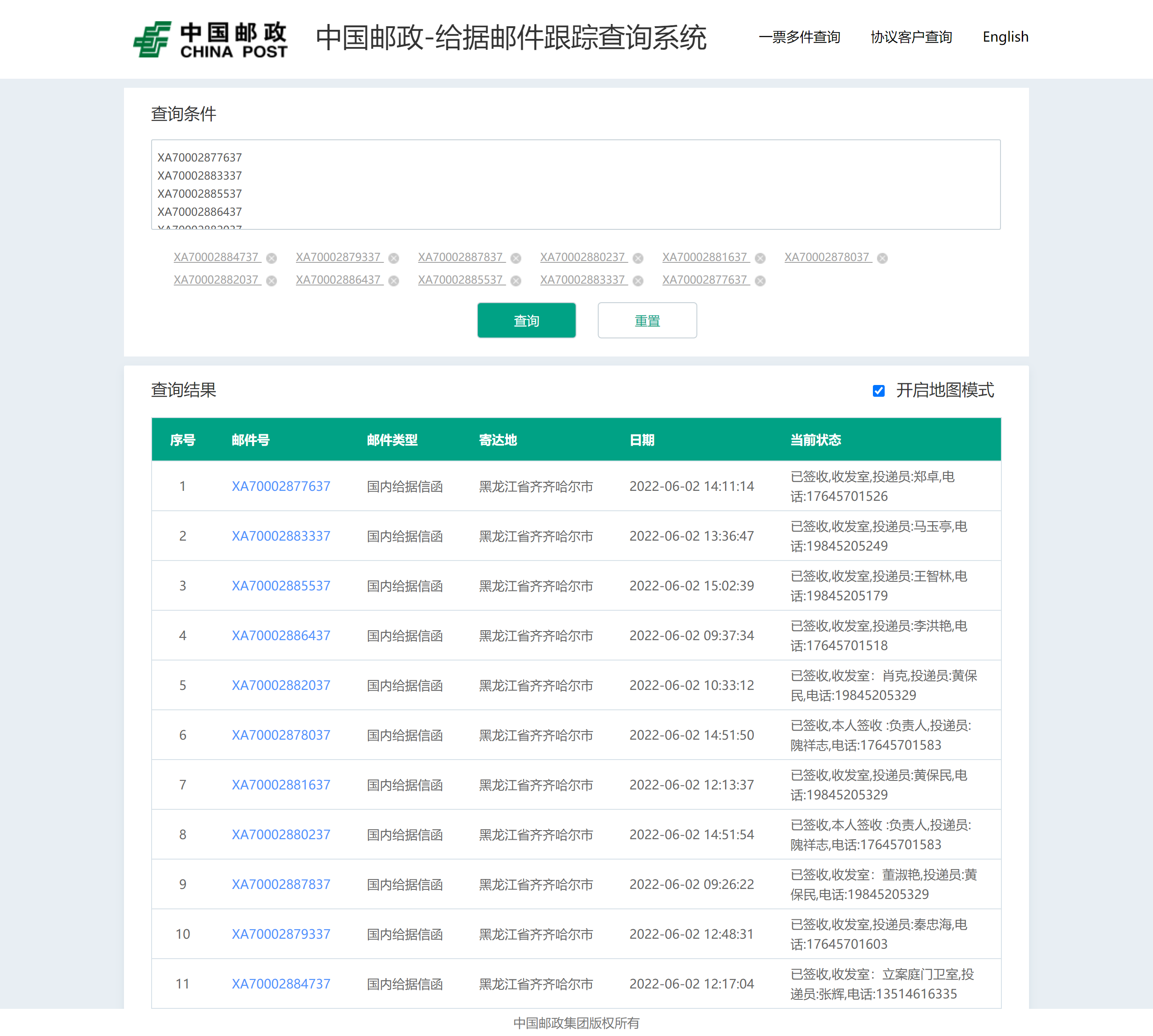Image resolution: width=1153 pixels, height=1036 pixels.
Task: Open result link XA70002880237 in row 8
Action: tap(281, 835)
